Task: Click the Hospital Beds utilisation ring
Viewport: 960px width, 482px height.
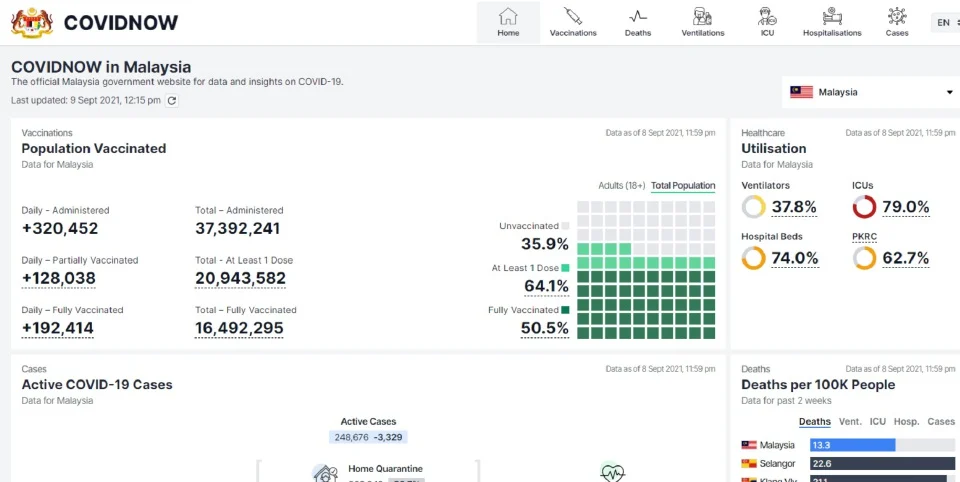Action: click(754, 258)
